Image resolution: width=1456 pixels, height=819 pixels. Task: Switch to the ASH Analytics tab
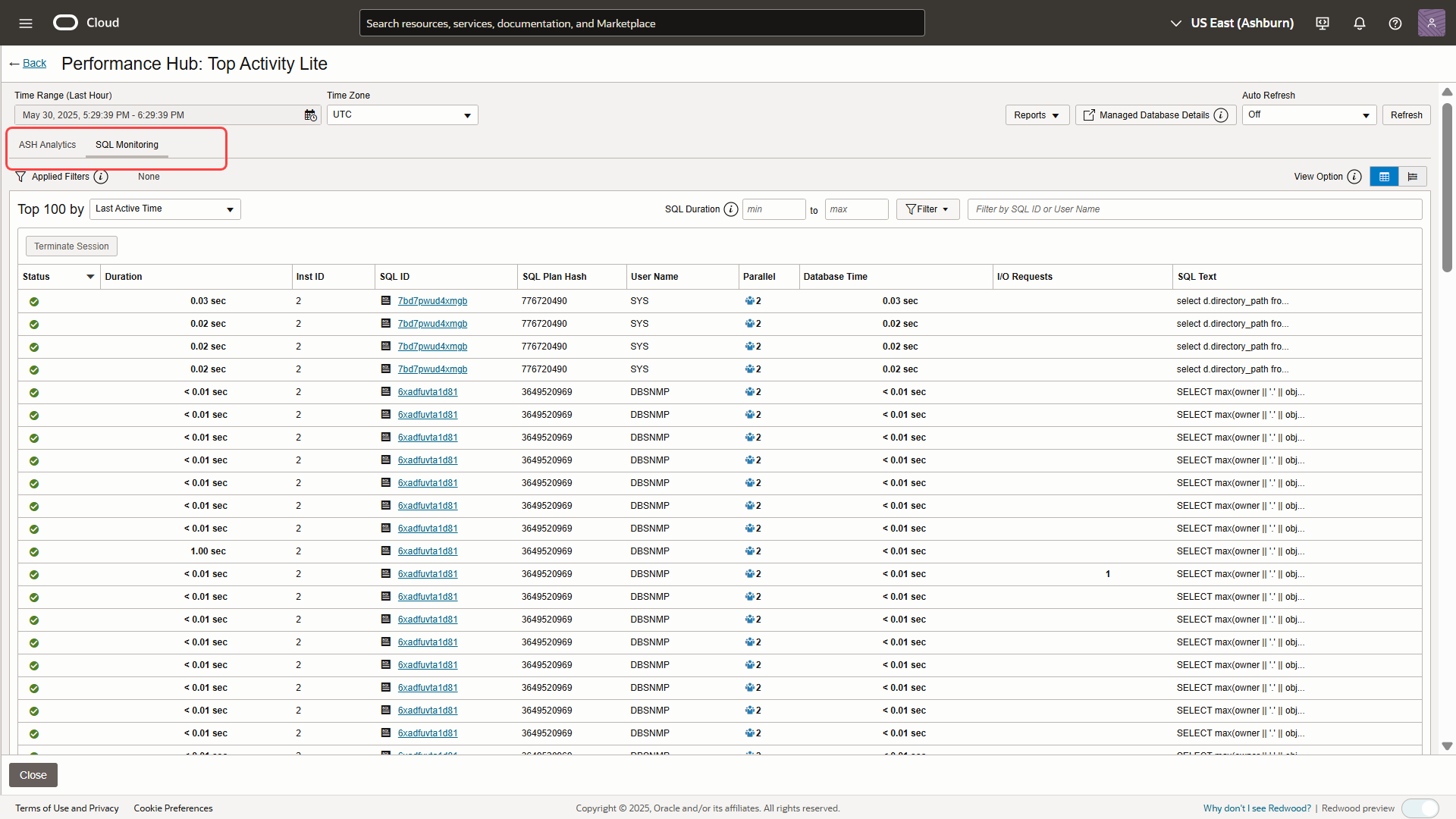[x=47, y=145]
